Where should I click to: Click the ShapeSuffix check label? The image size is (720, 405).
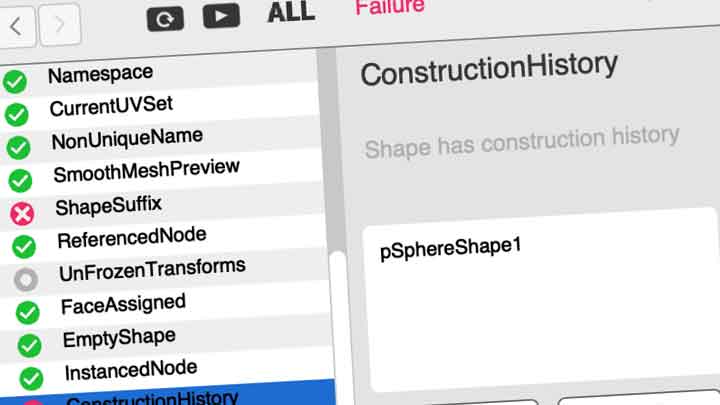coord(108,205)
